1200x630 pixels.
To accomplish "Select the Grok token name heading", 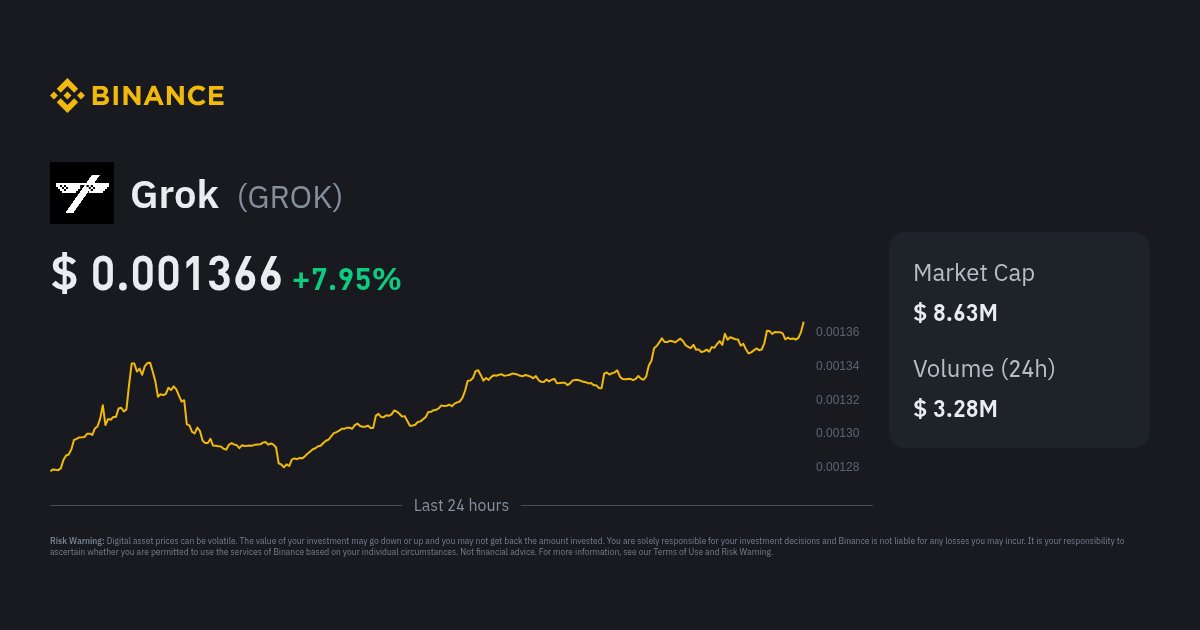I will pyautogui.click(x=174, y=194).
